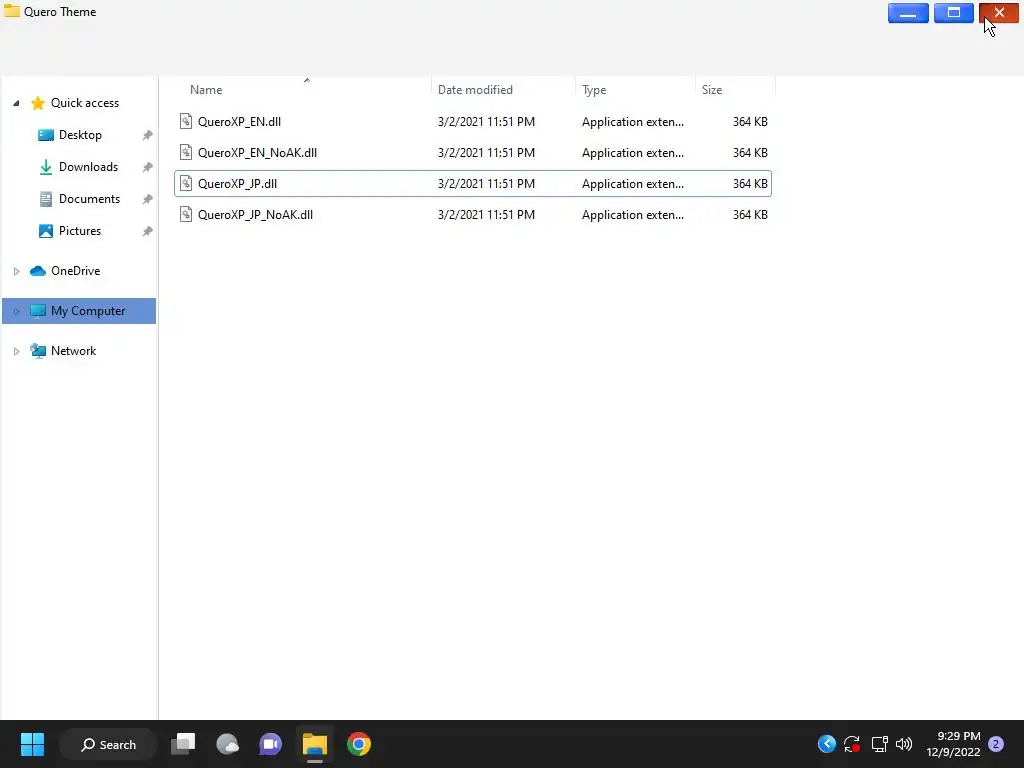Click the 364 KB size of QueroXP_JP.dll
Screen dimensions: 1024x768
coord(750,184)
